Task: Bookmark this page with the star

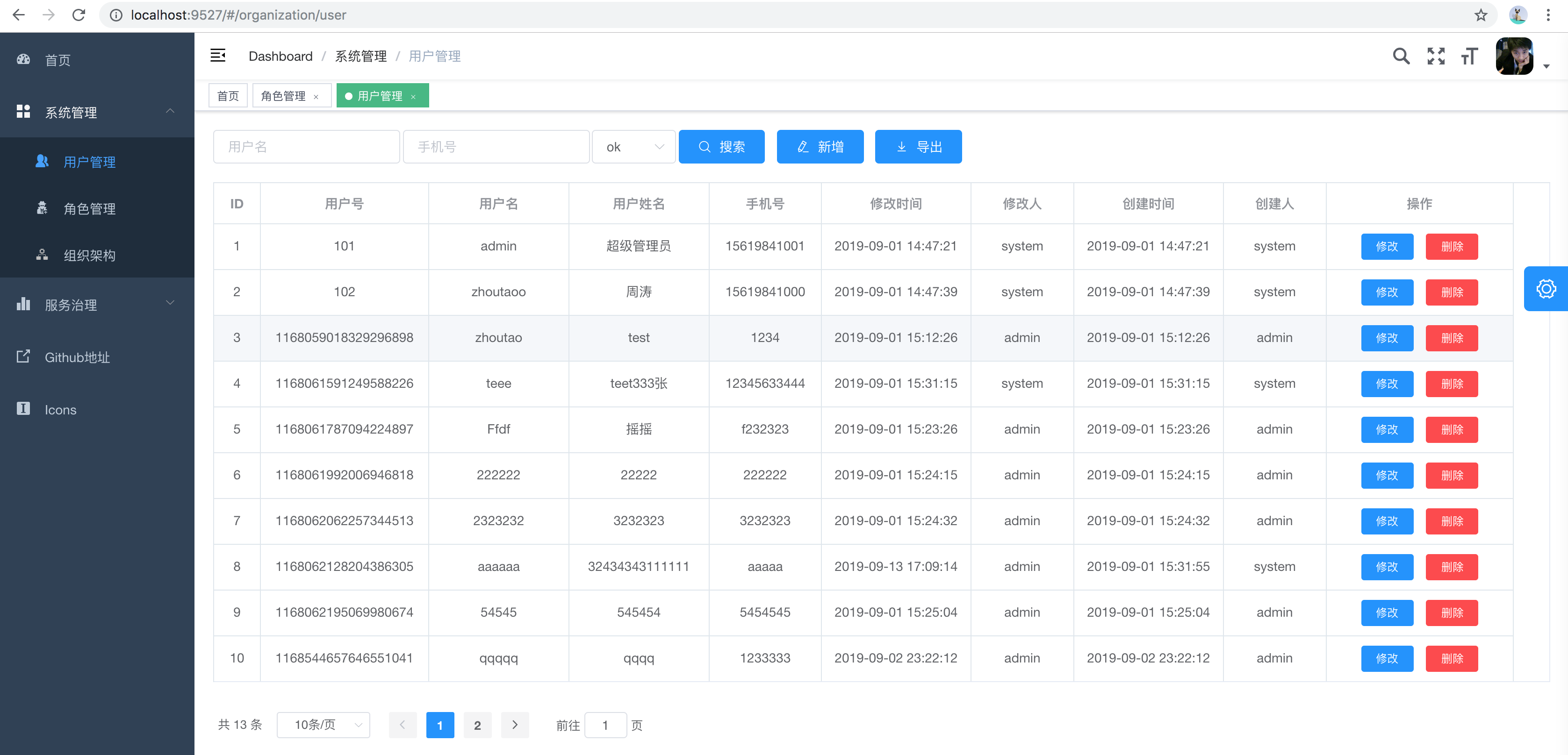Action: (1481, 15)
